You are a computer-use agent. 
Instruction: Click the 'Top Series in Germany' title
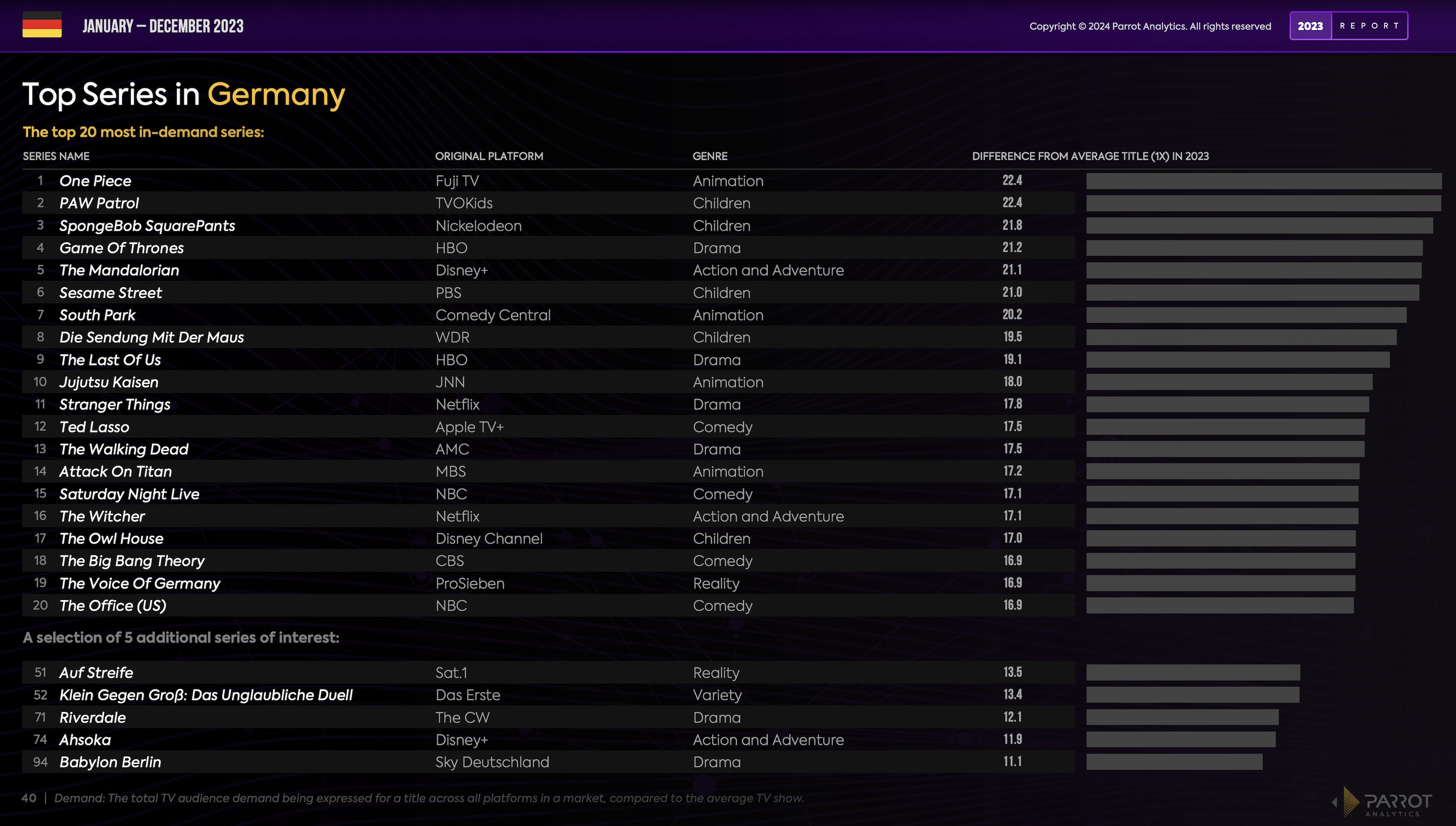(x=184, y=94)
